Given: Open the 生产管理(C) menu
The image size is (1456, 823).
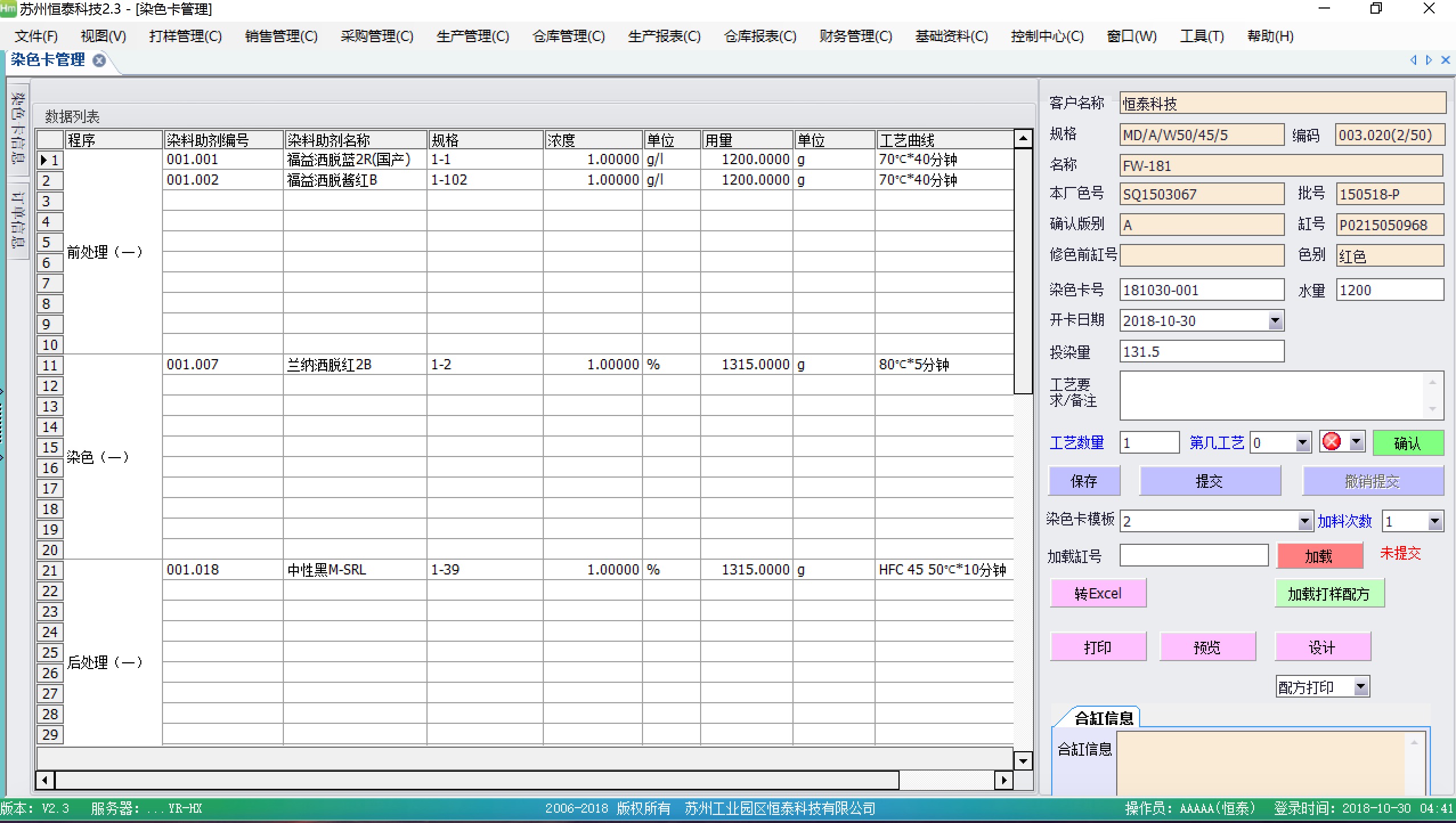Looking at the screenshot, I should tap(473, 36).
